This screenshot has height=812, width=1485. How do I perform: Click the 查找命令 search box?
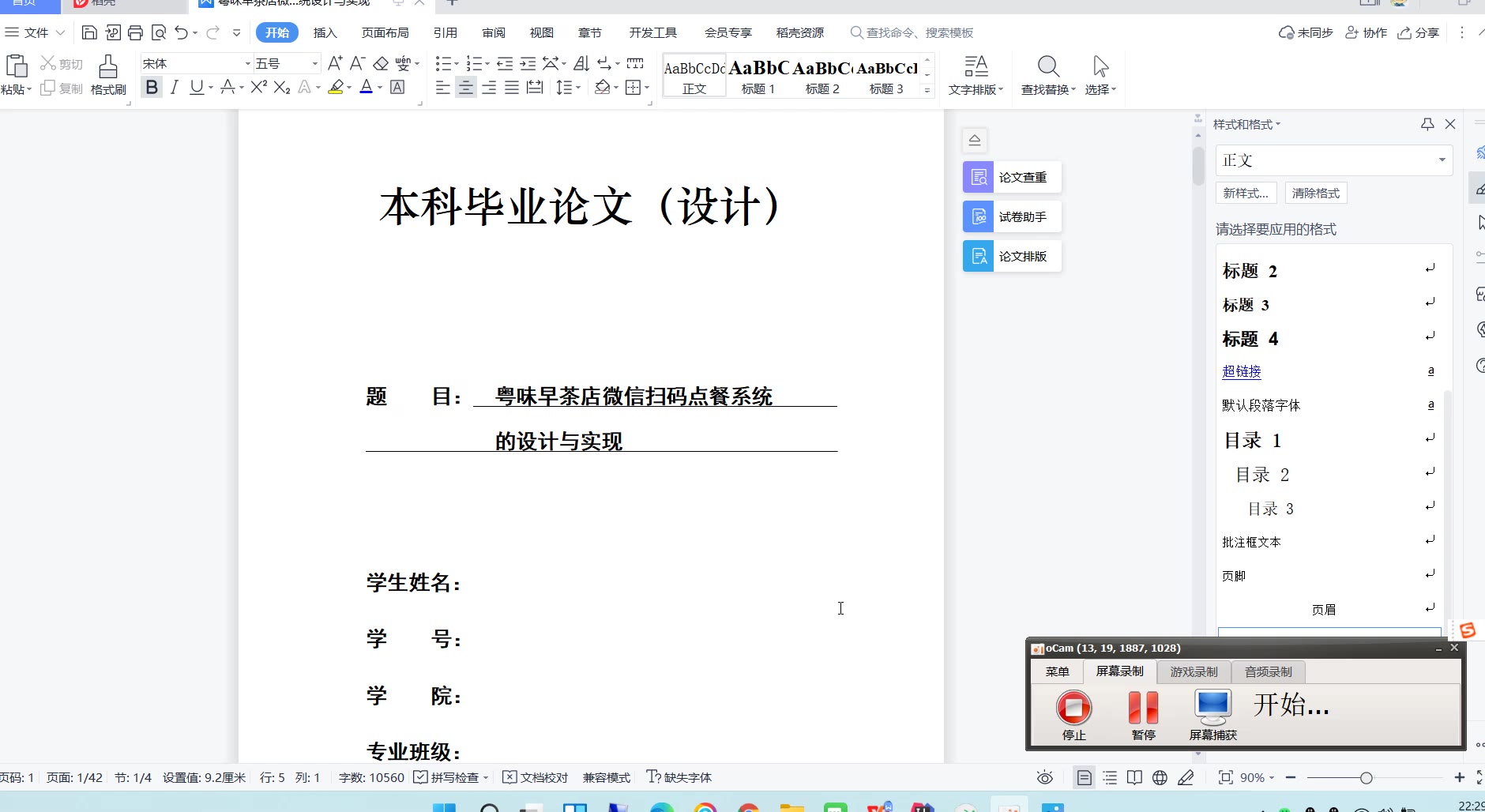point(912,32)
